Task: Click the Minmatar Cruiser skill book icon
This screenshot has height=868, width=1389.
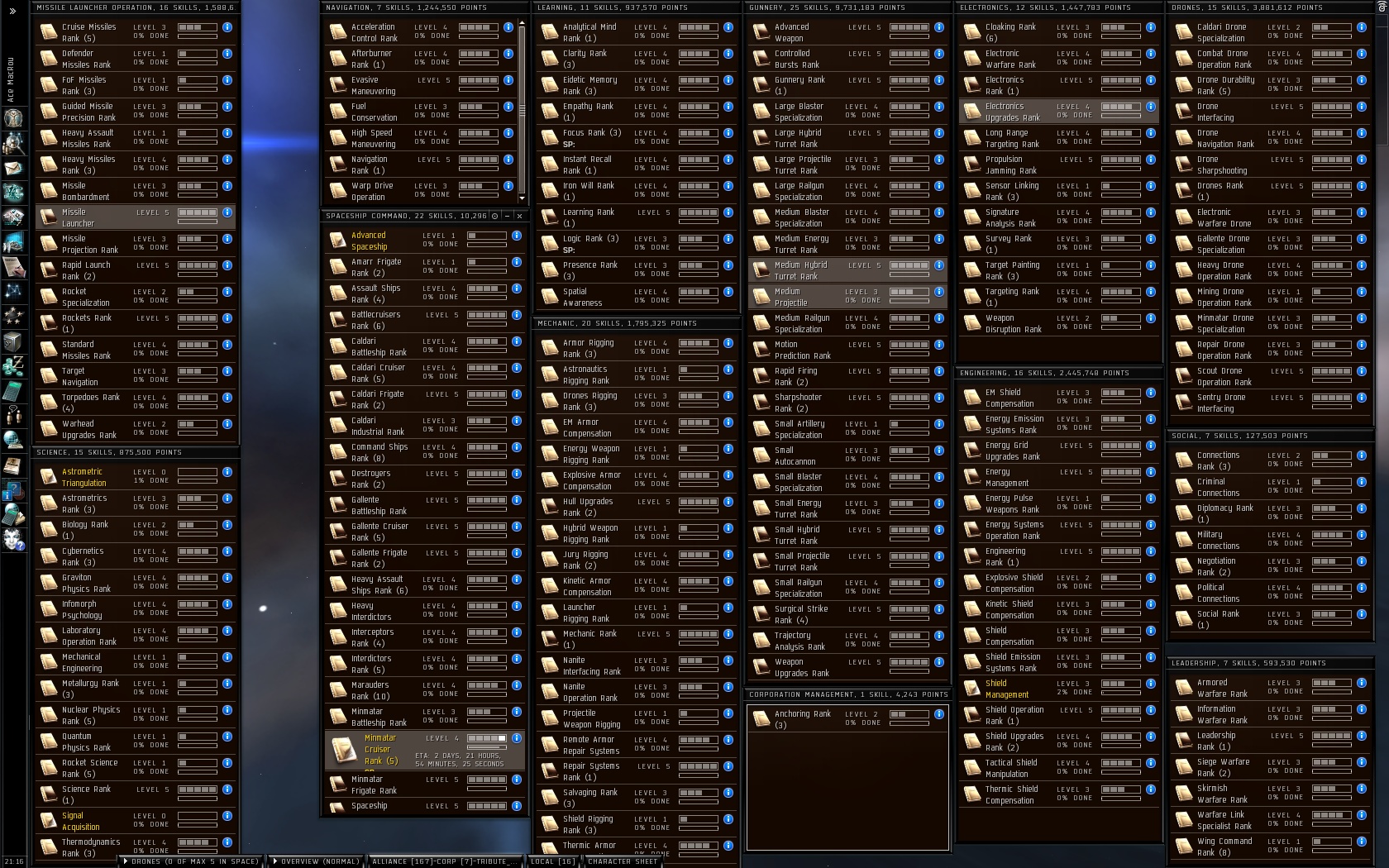Action: pos(343,749)
